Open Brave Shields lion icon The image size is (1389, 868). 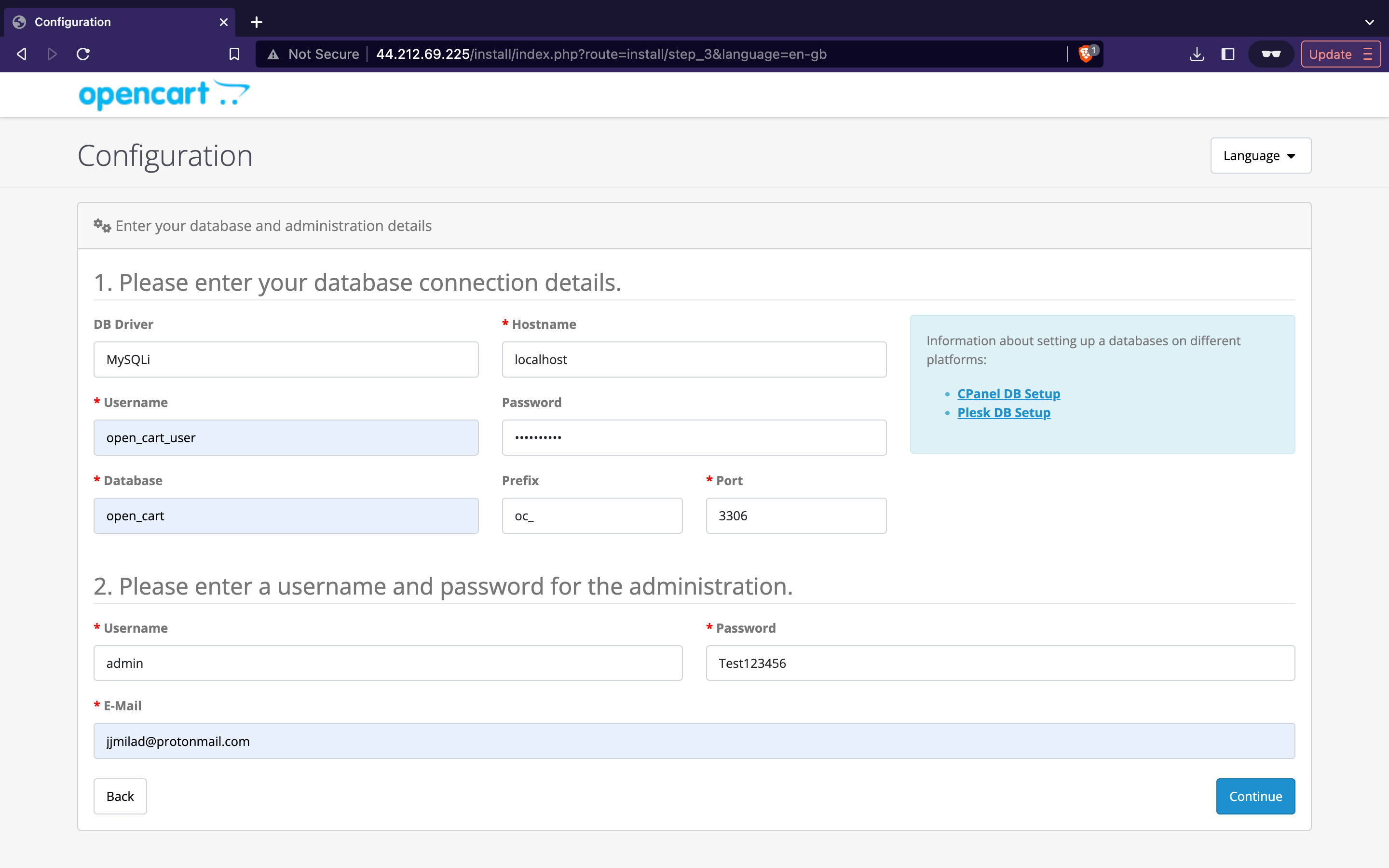tap(1085, 54)
